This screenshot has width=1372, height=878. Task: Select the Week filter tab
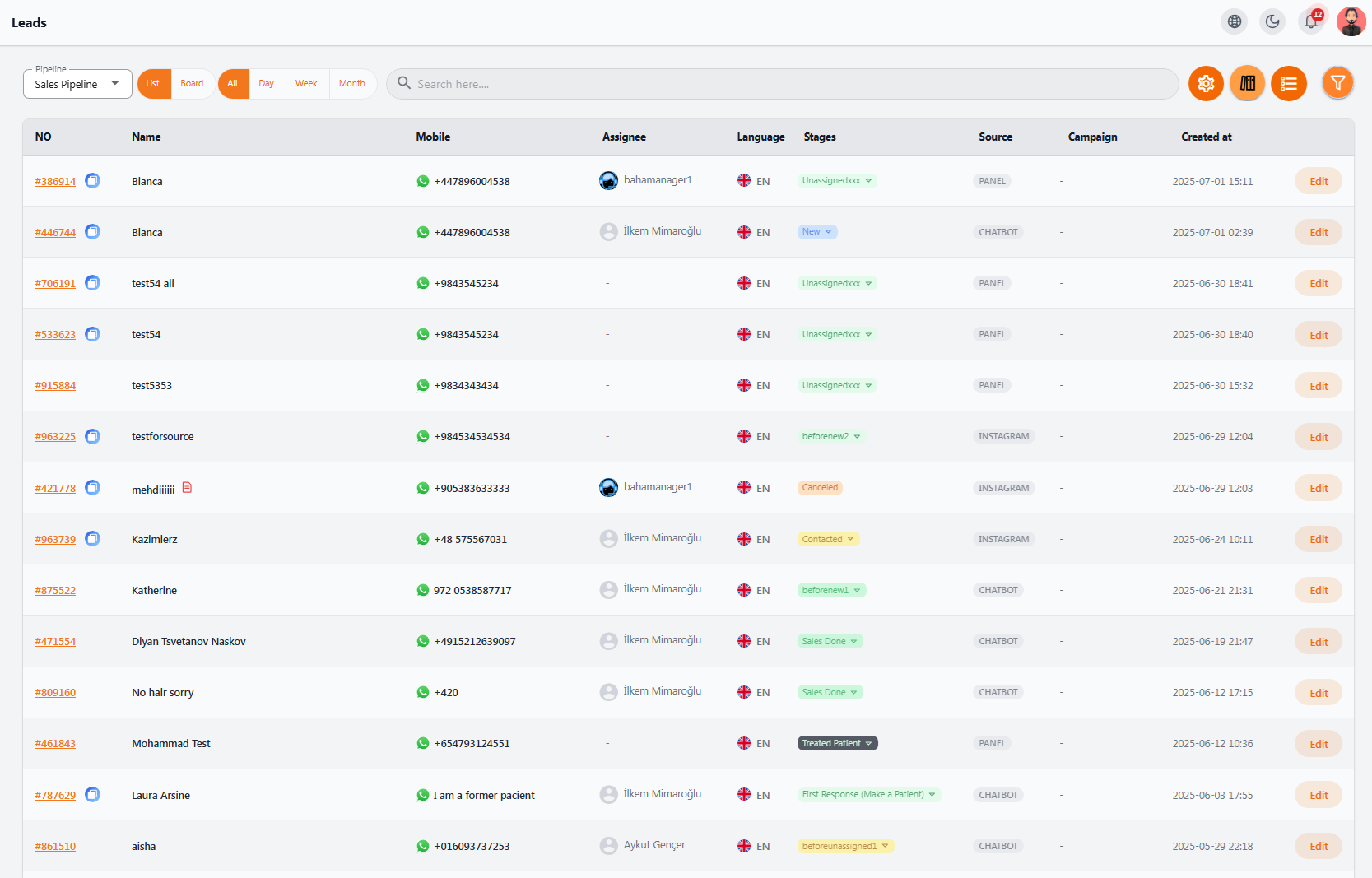(x=306, y=84)
